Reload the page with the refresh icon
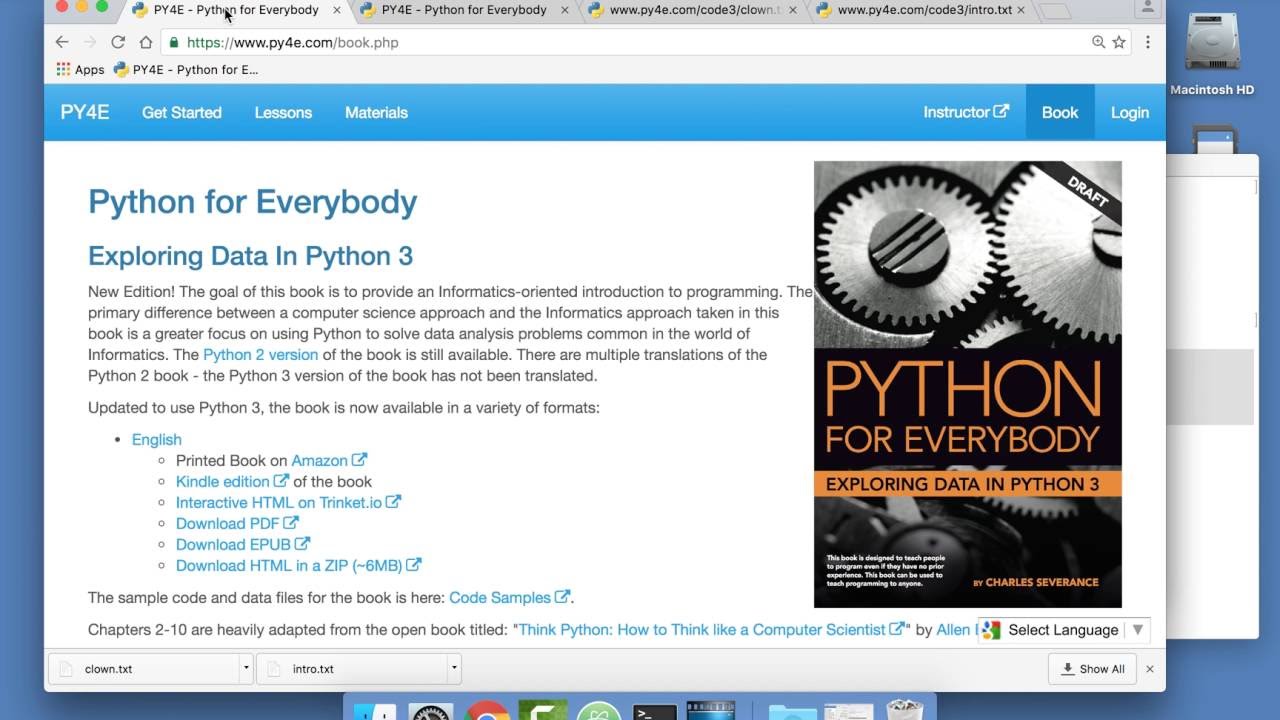 118,42
